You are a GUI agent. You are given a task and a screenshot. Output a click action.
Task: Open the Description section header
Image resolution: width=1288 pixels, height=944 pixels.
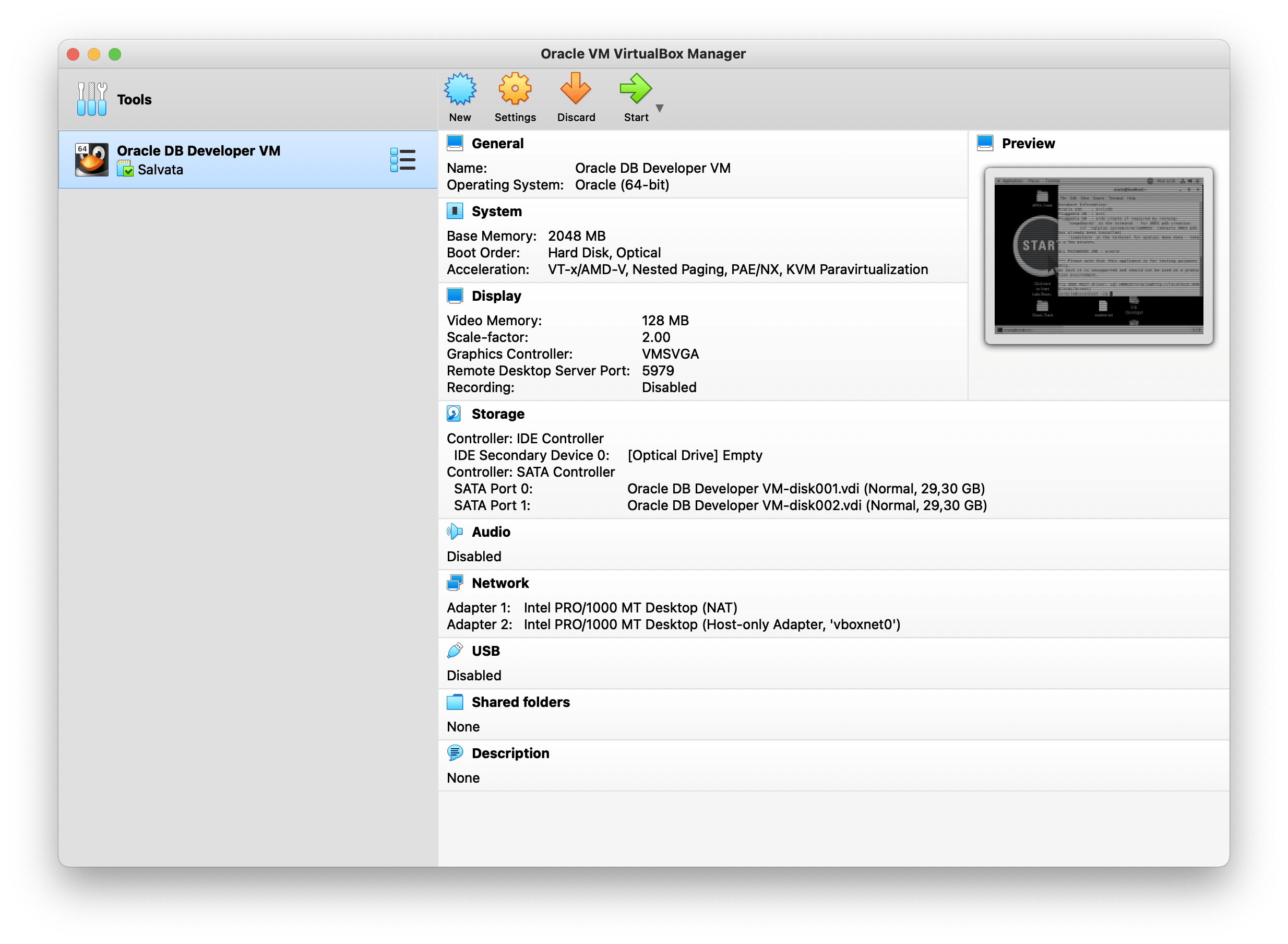(510, 753)
